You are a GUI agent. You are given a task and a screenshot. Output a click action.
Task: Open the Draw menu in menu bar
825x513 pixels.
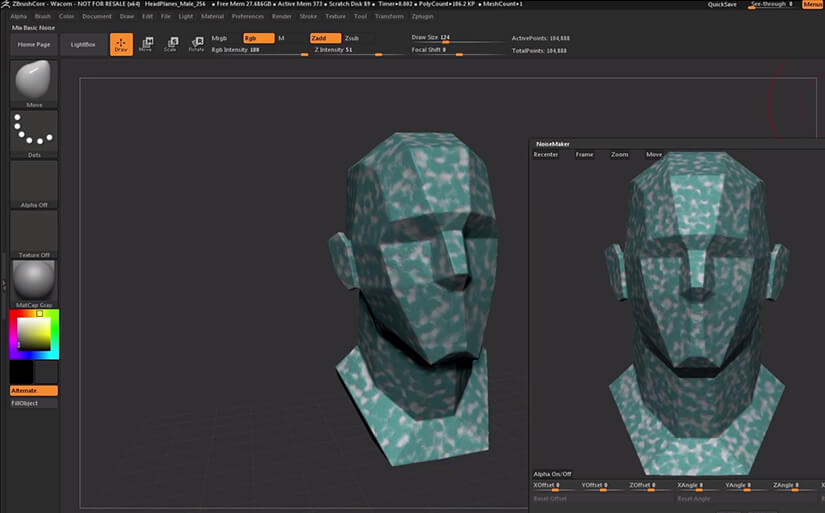click(127, 16)
